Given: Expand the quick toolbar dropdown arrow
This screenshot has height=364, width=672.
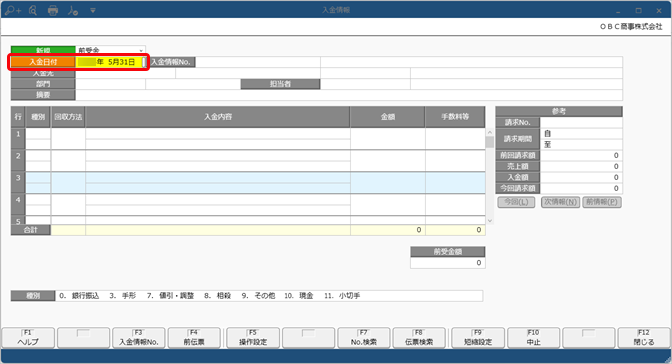Looking at the screenshot, I should tap(93, 10).
